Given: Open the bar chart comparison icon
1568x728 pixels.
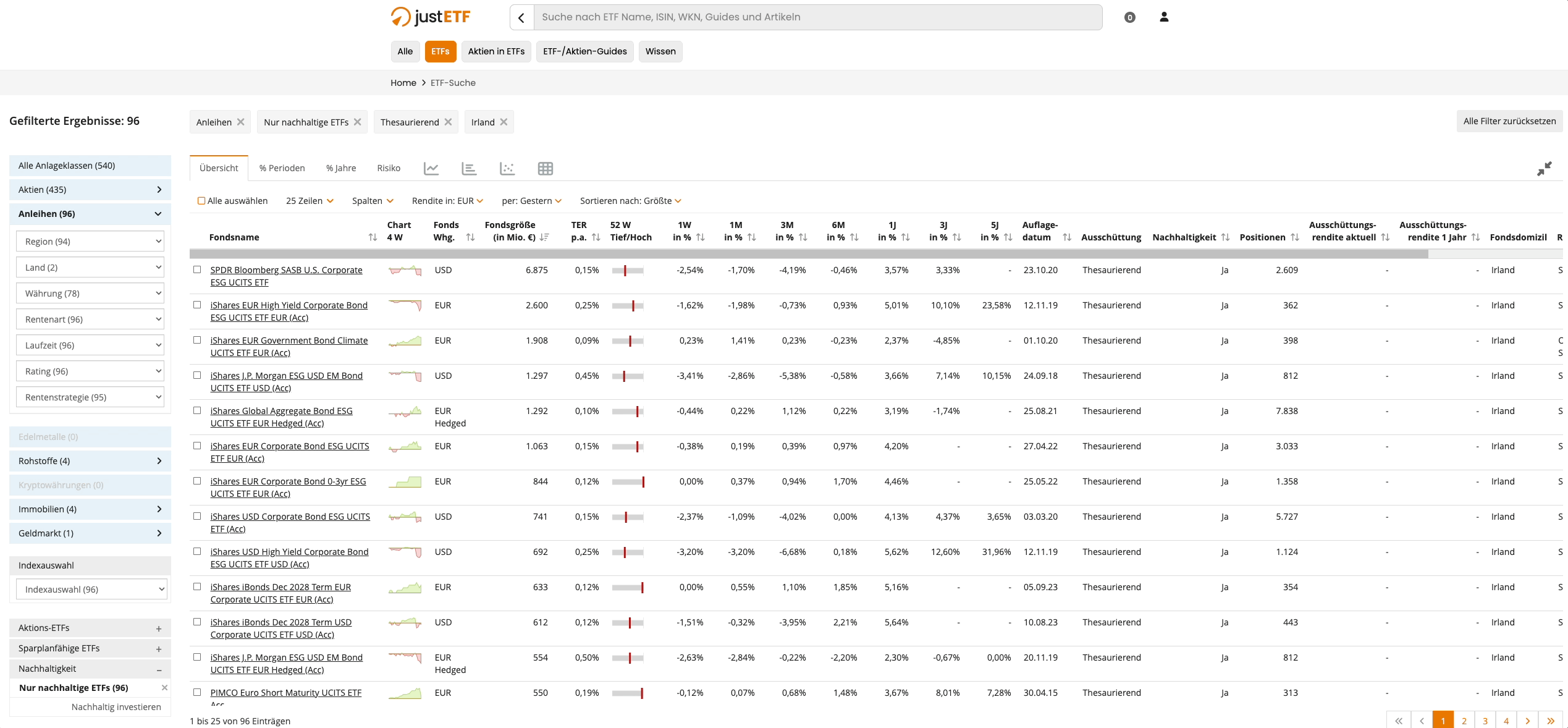Looking at the screenshot, I should (x=469, y=168).
